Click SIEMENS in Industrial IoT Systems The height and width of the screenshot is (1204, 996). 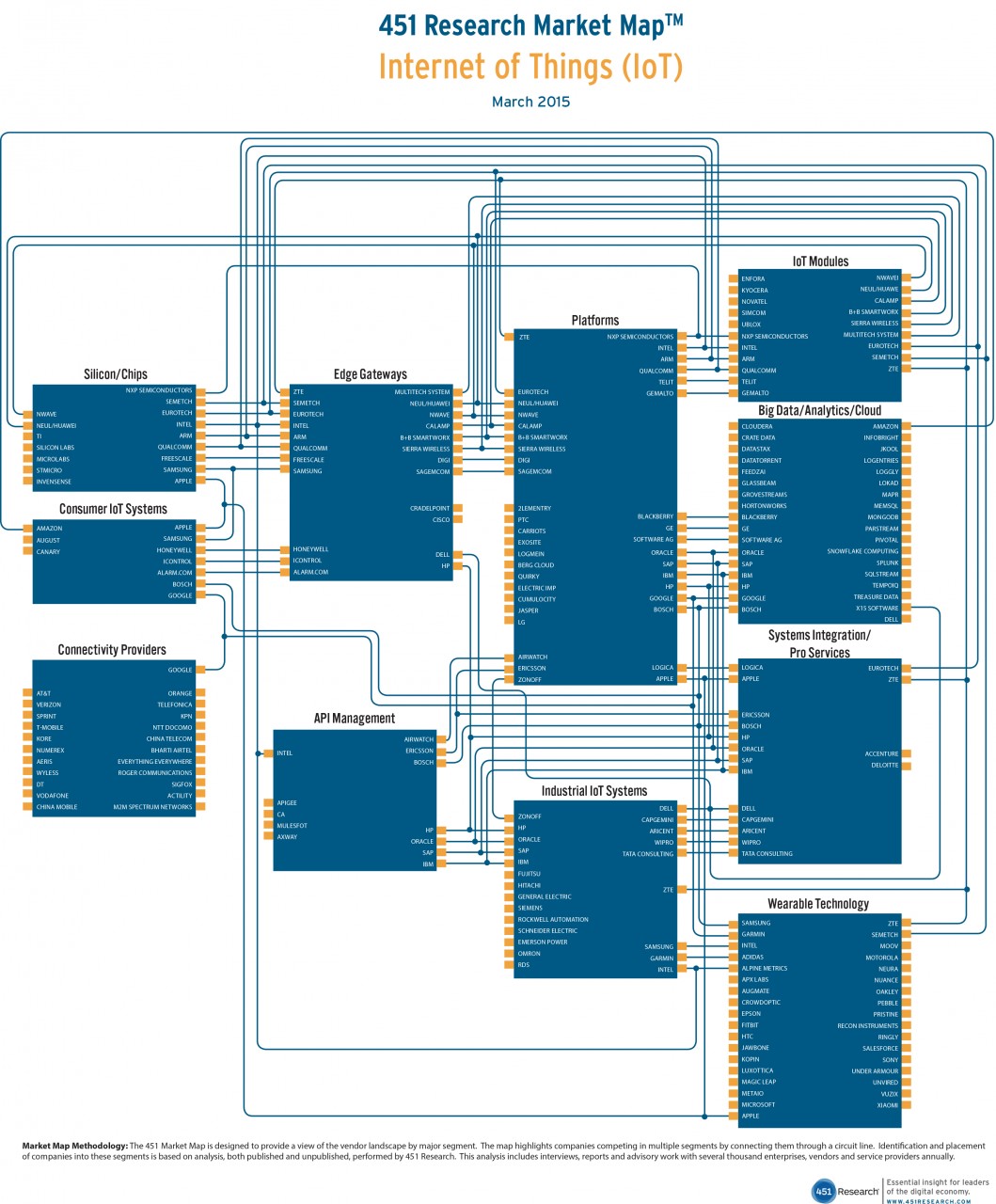530,908
